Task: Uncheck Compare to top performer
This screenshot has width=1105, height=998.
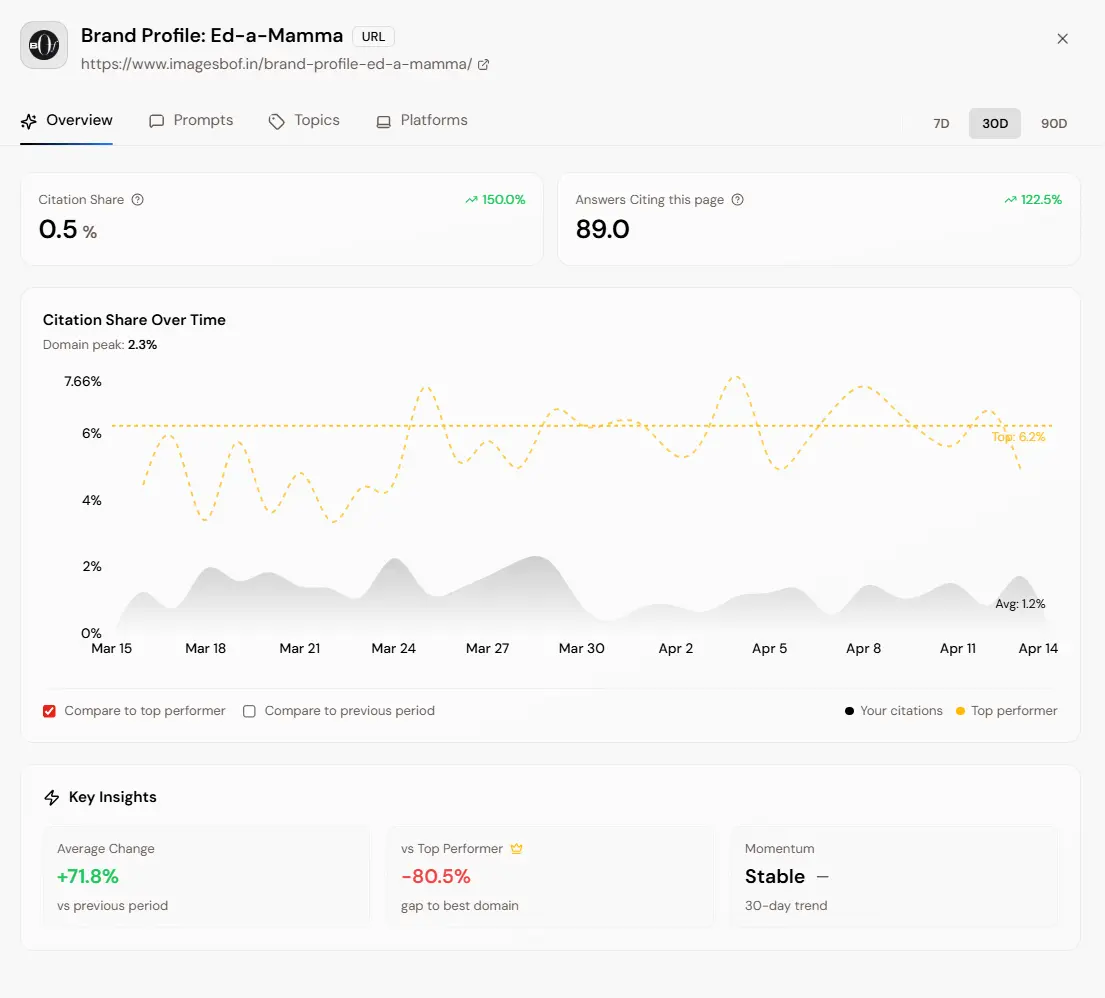Action: pos(49,711)
